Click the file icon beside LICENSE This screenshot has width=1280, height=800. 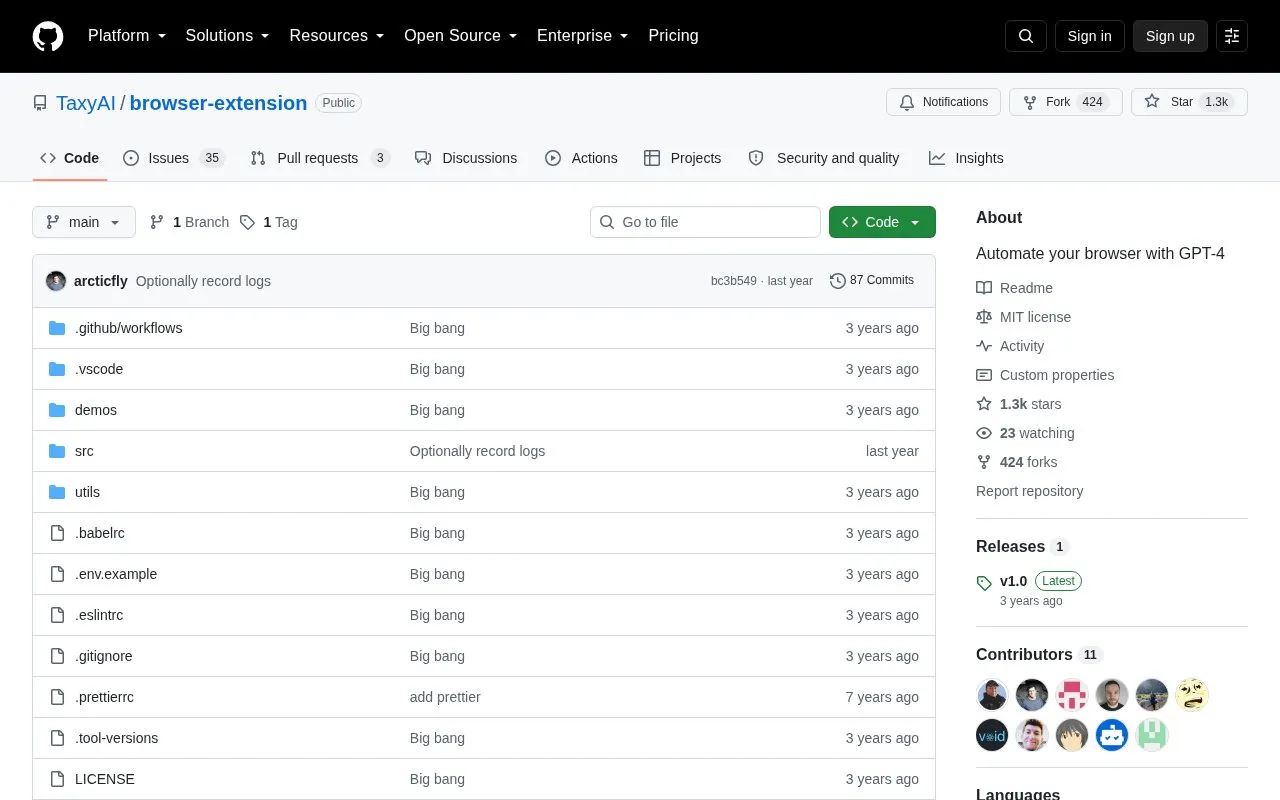pos(57,779)
